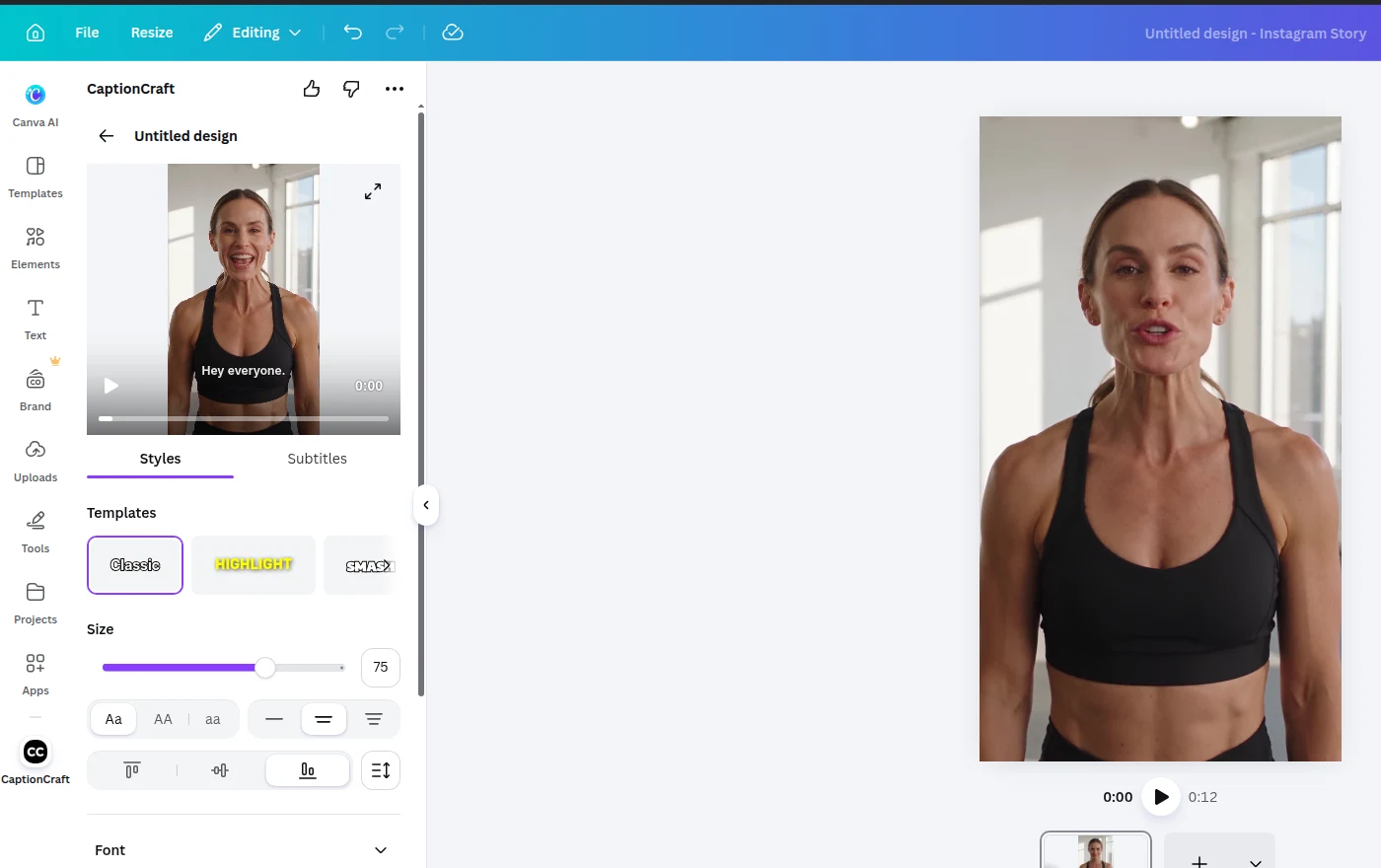Set caption casing to aa lowercase

pyautogui.click(x=212, y=719)
